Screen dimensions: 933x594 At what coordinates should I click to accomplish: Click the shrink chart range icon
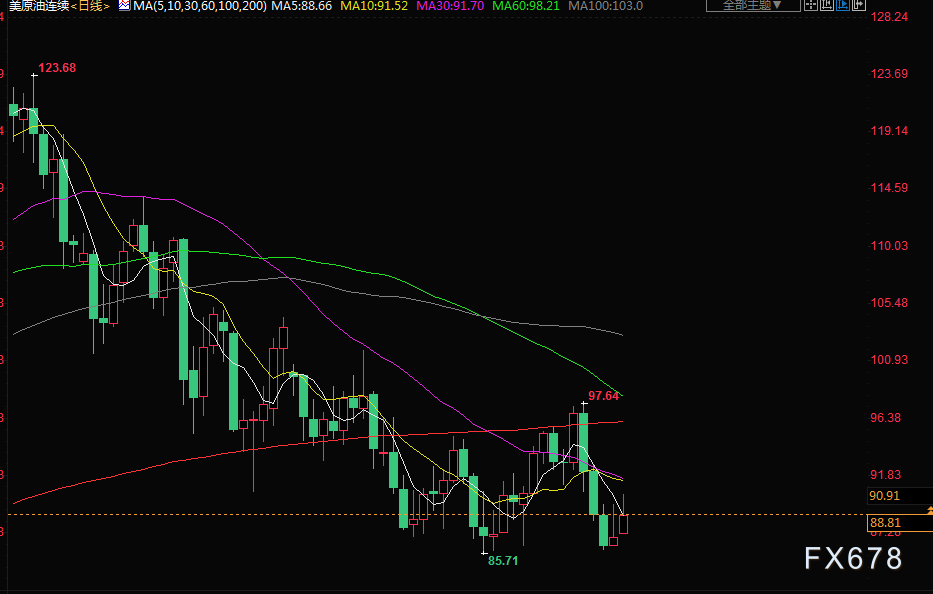[x=827, y=5]
